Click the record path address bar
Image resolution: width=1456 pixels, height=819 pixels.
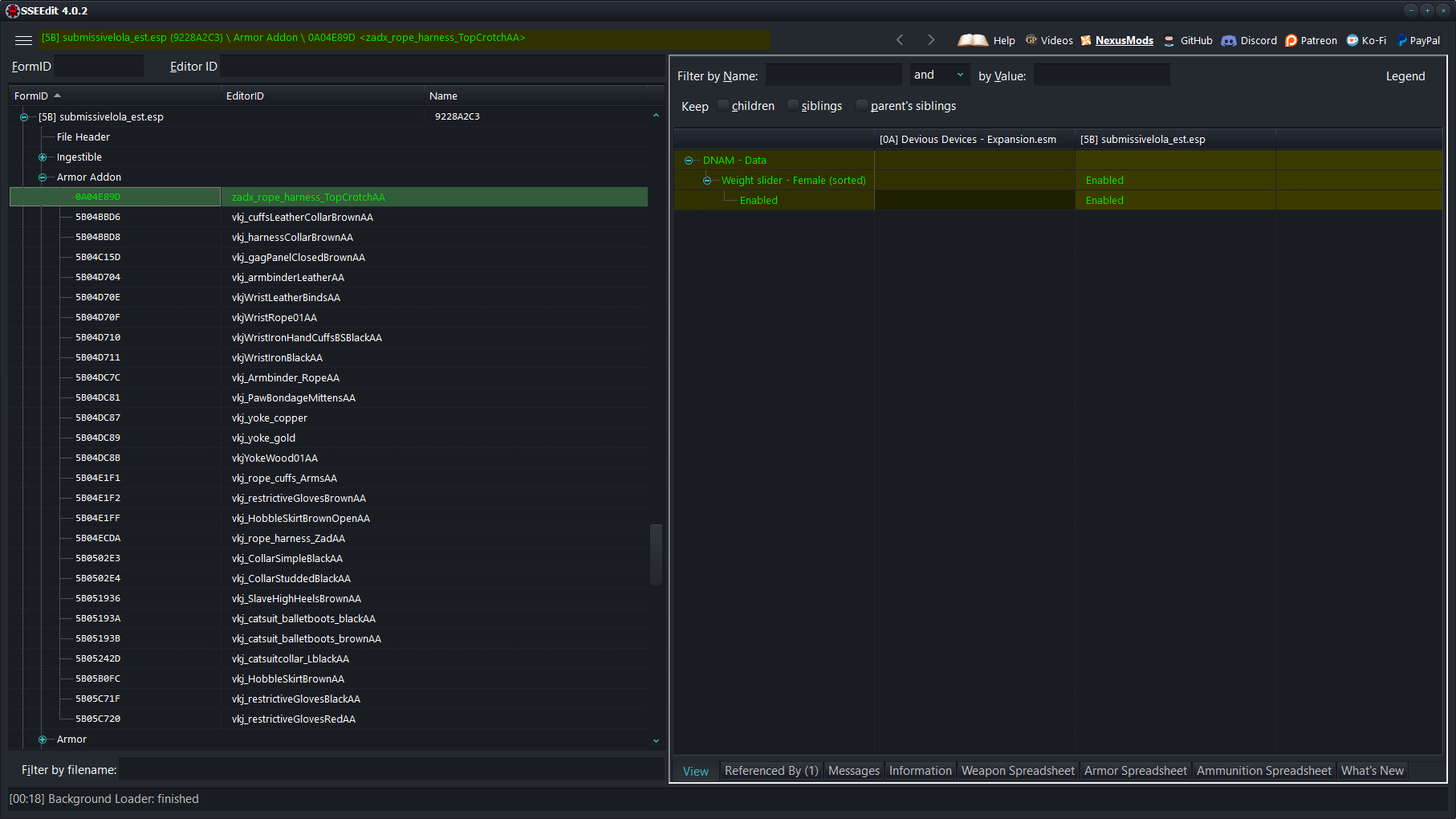(405, 38)
